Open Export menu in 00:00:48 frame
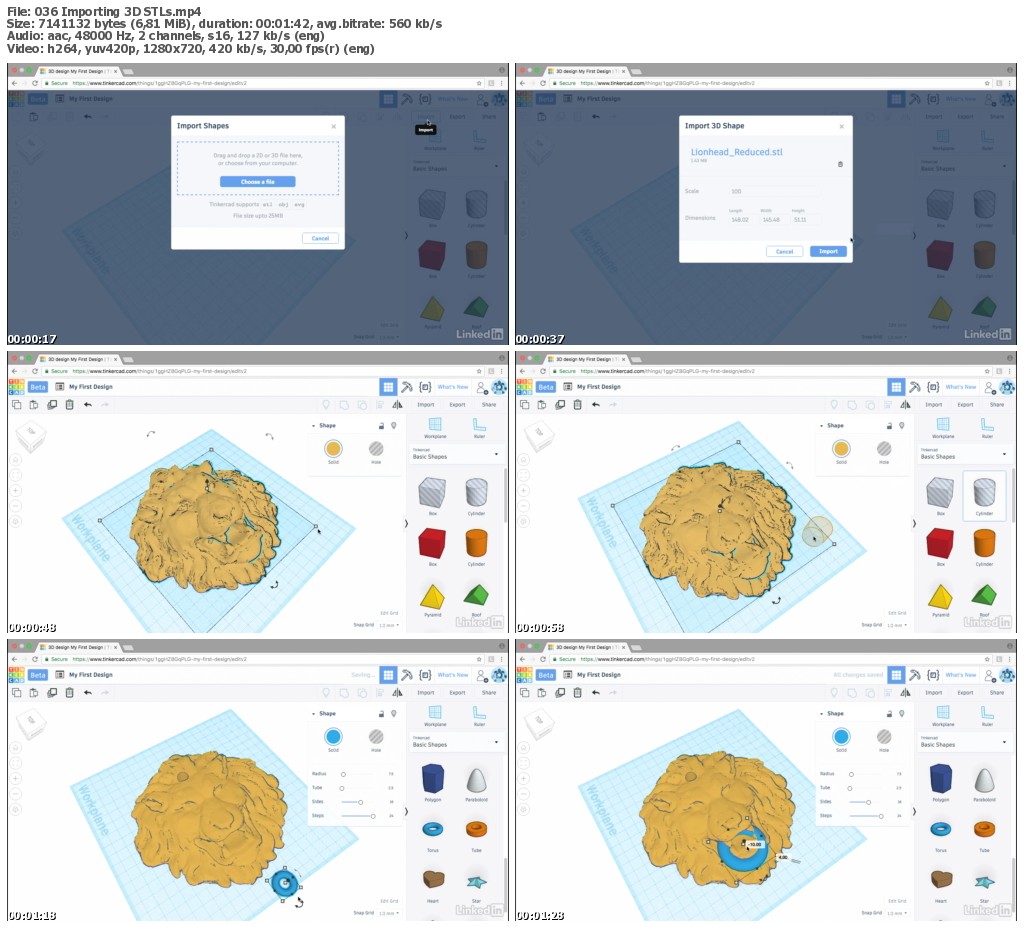This screenshot has width=1024, height=927. coord(457,405)
